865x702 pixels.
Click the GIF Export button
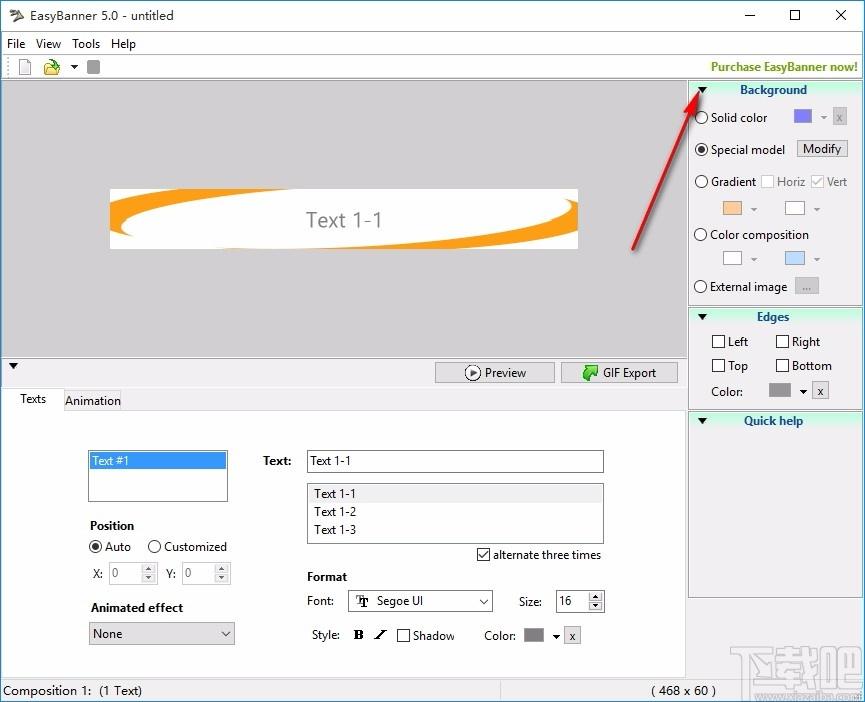click(619, 373)
